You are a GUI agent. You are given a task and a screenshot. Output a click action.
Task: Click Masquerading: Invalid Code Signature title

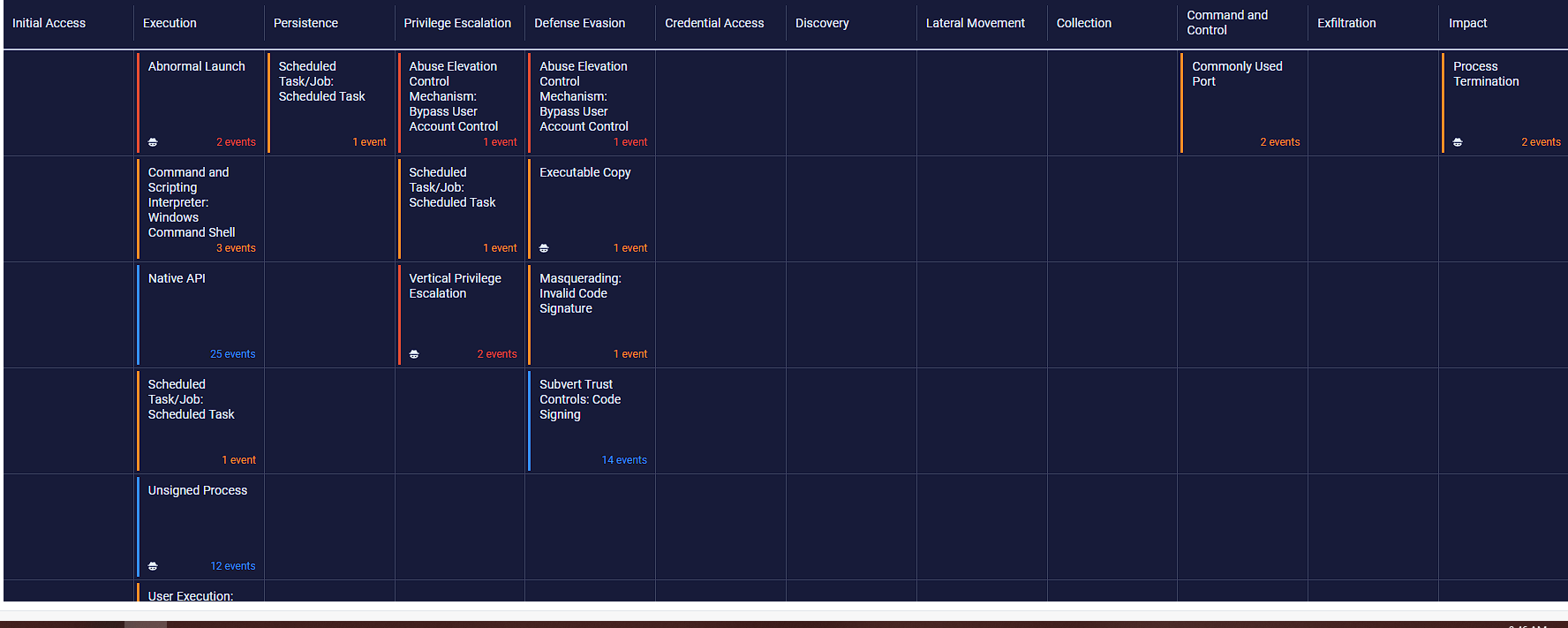[x=580, y=293]
